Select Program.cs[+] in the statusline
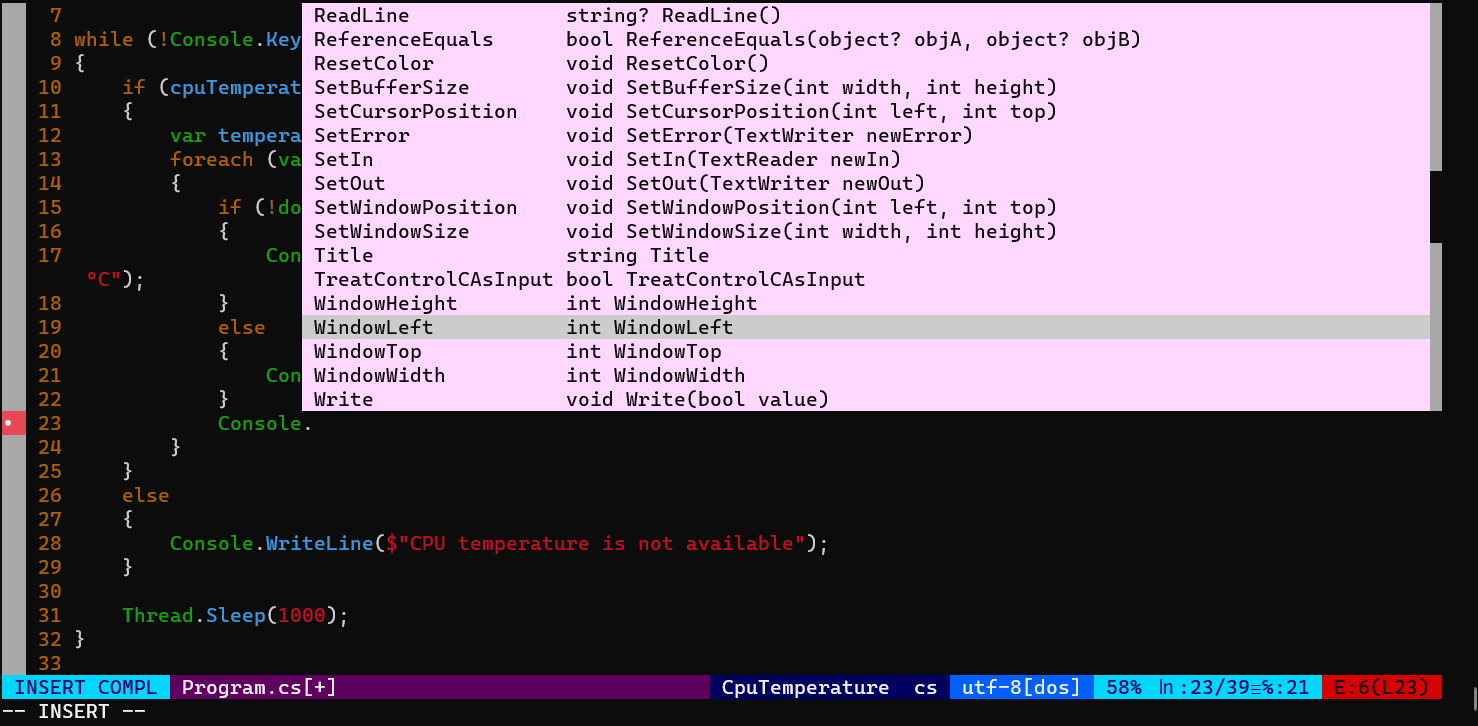Screen dimensions: 1478x726 point(258,687)
